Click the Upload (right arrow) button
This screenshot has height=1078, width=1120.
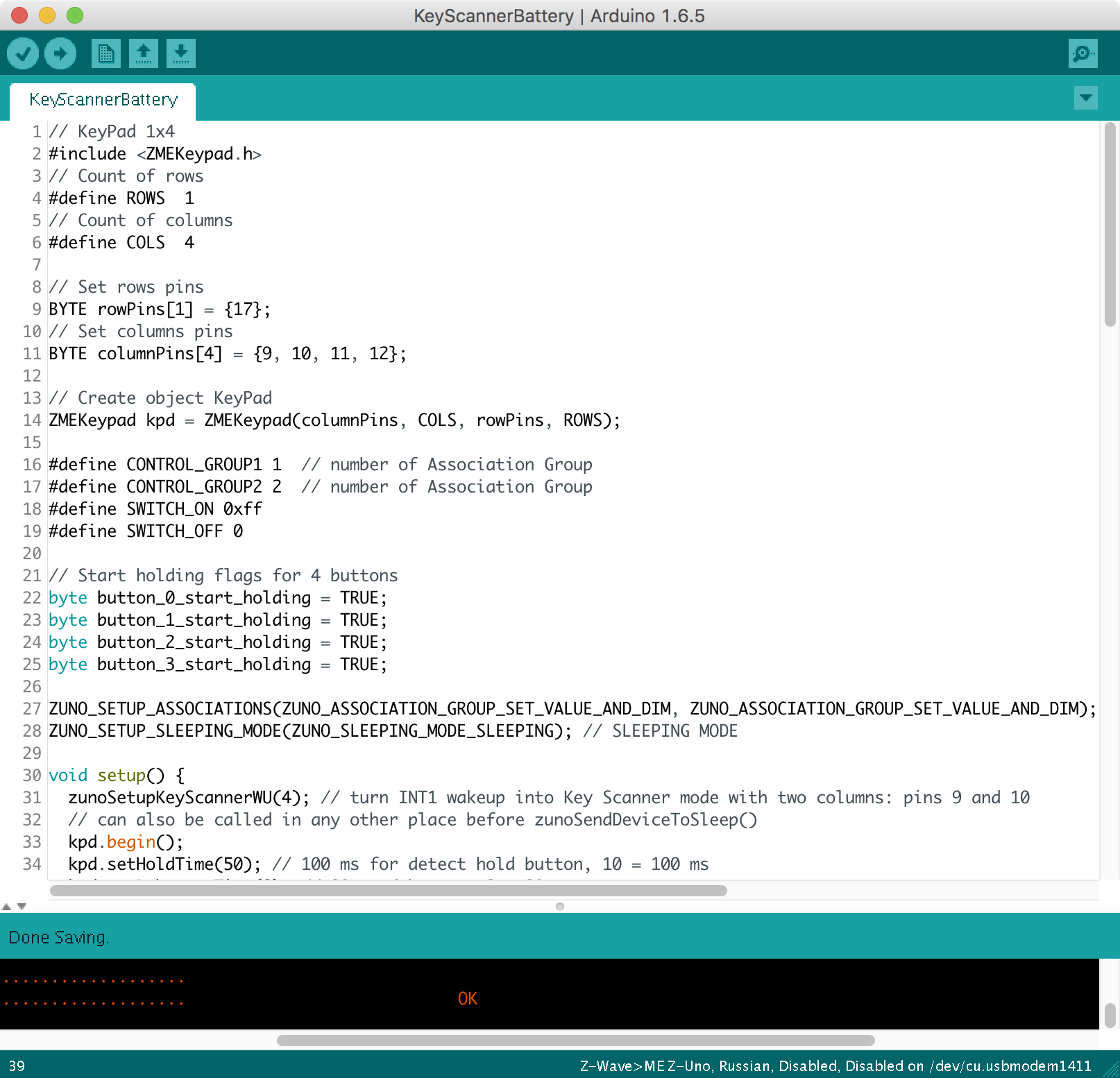60,53
